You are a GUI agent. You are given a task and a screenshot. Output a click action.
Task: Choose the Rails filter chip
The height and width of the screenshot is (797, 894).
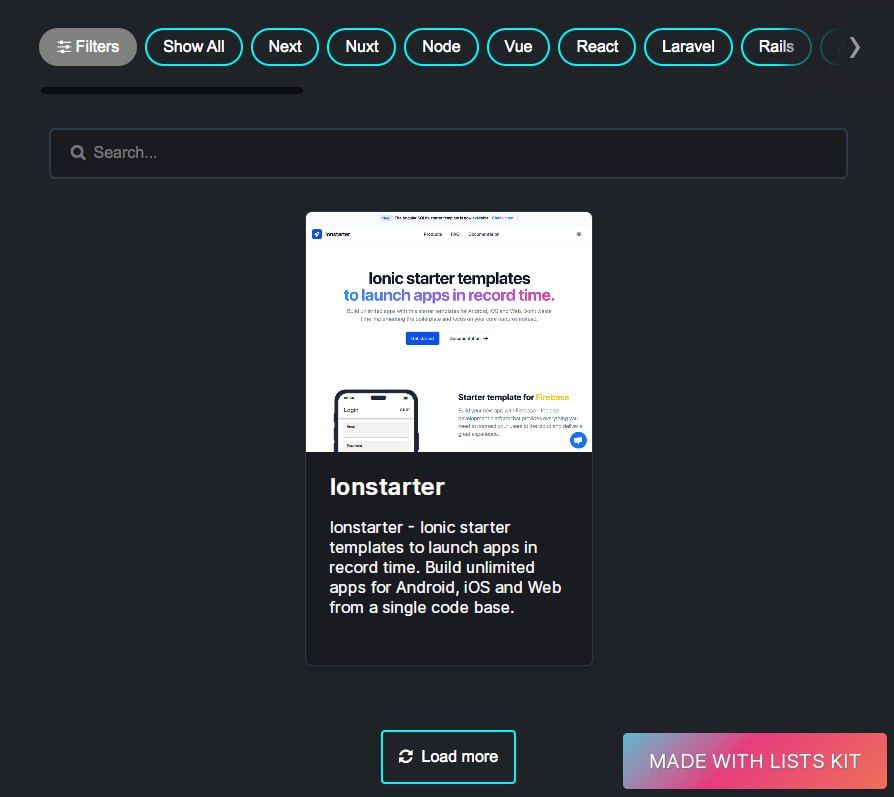click(x=776, y=47)
